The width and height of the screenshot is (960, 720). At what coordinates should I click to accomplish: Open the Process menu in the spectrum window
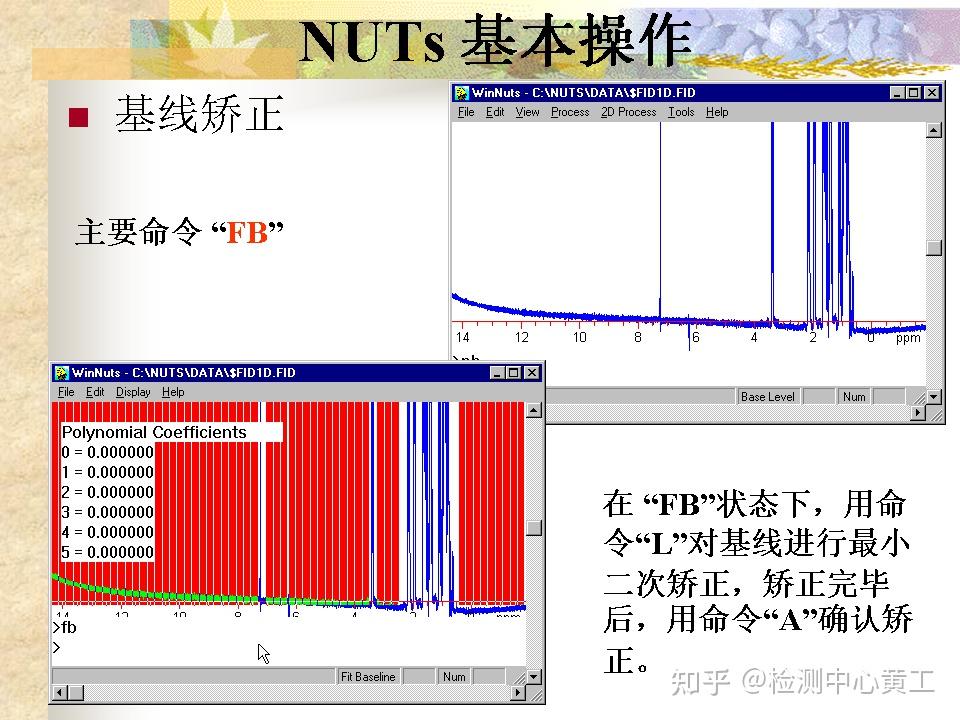(569, 112)
